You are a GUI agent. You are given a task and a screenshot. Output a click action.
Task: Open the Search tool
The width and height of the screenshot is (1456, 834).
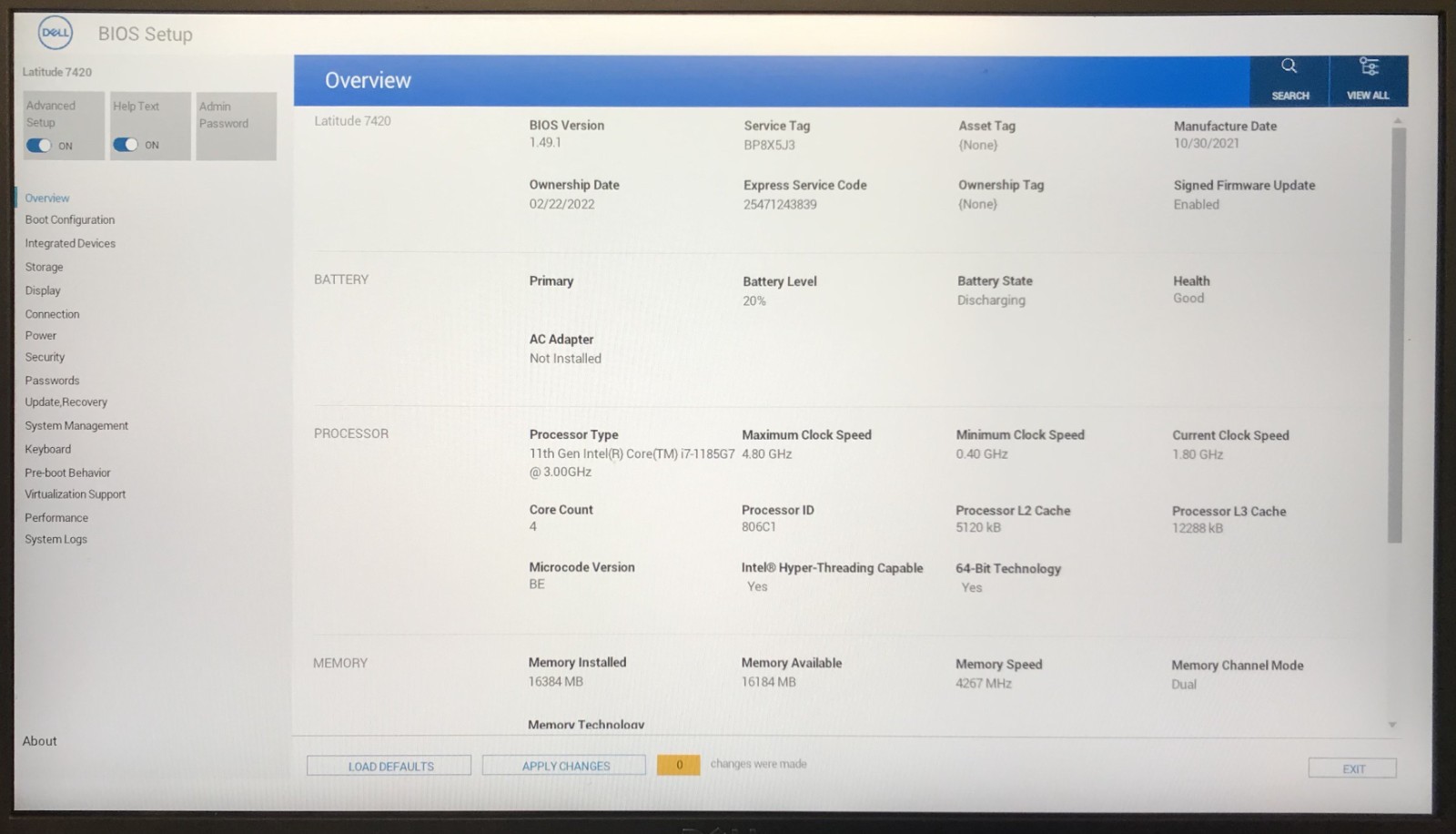[1289, 80]
